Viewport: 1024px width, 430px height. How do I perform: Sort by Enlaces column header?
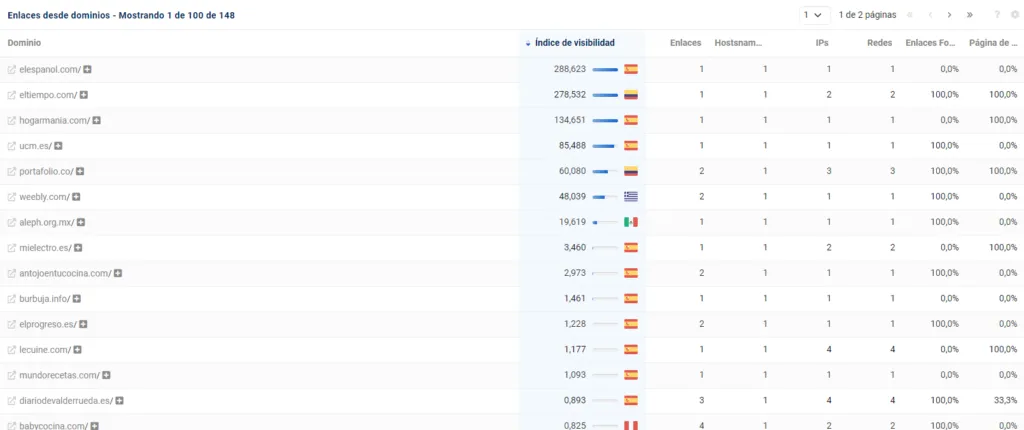(686, 43)
